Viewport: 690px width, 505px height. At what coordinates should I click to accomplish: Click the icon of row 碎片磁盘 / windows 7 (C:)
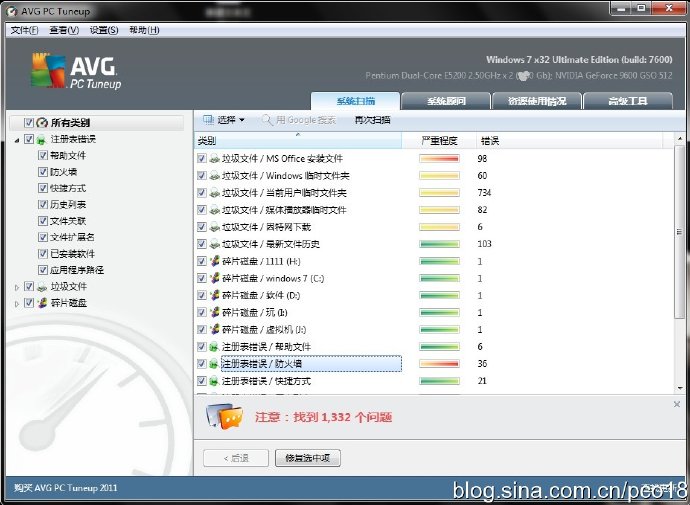tap(214, 278)
